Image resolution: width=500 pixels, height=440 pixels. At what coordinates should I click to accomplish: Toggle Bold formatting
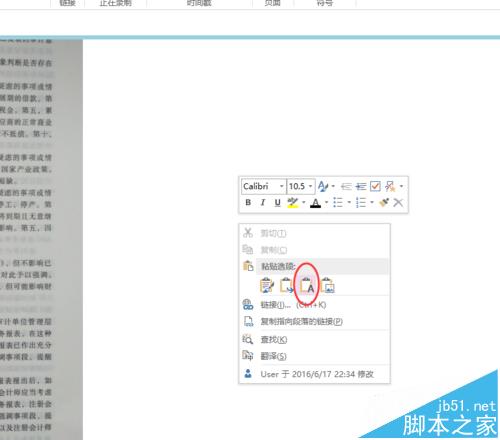(x=248, y=202)
